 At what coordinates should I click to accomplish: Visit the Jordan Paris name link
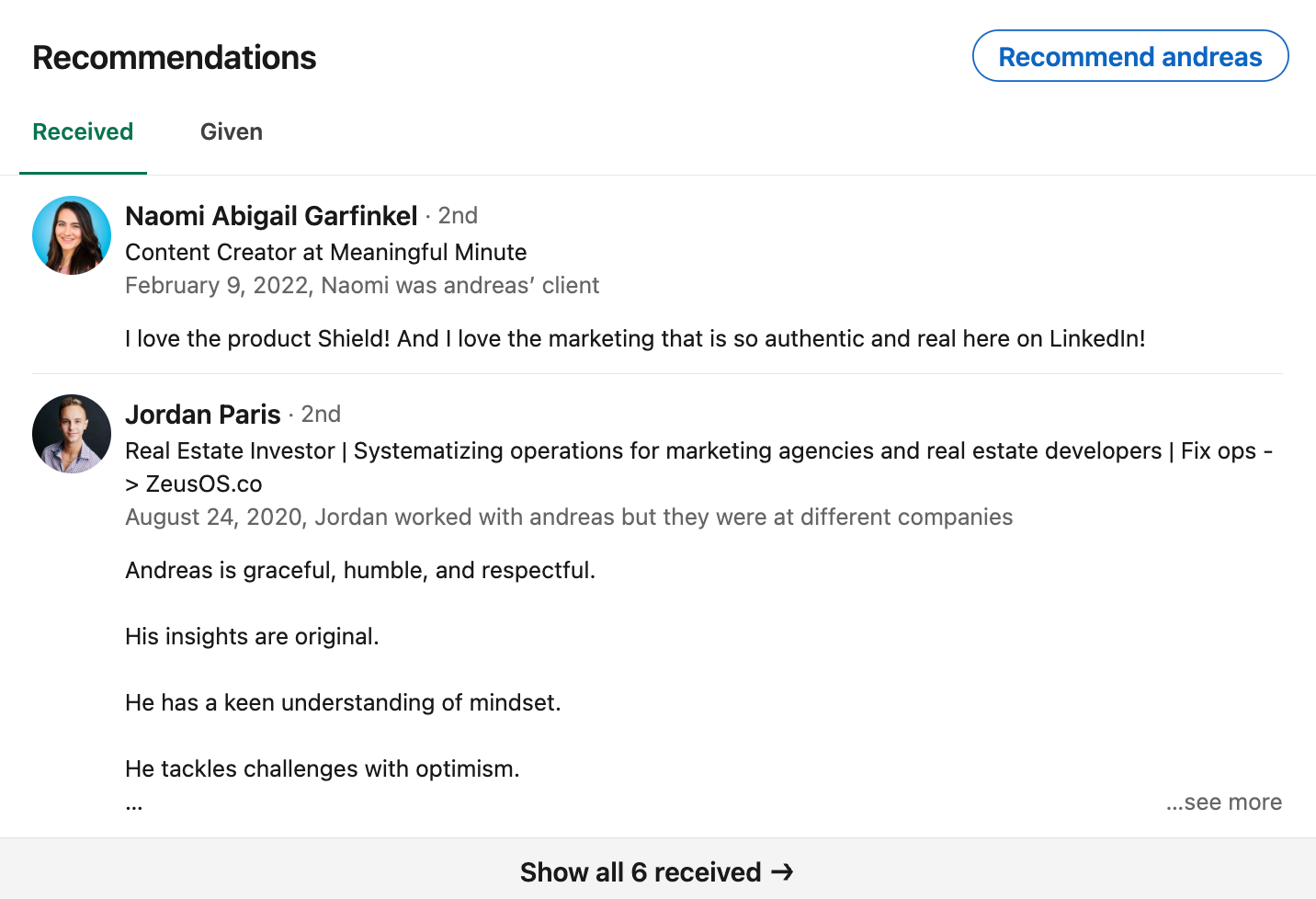click(x=202, y=415)
